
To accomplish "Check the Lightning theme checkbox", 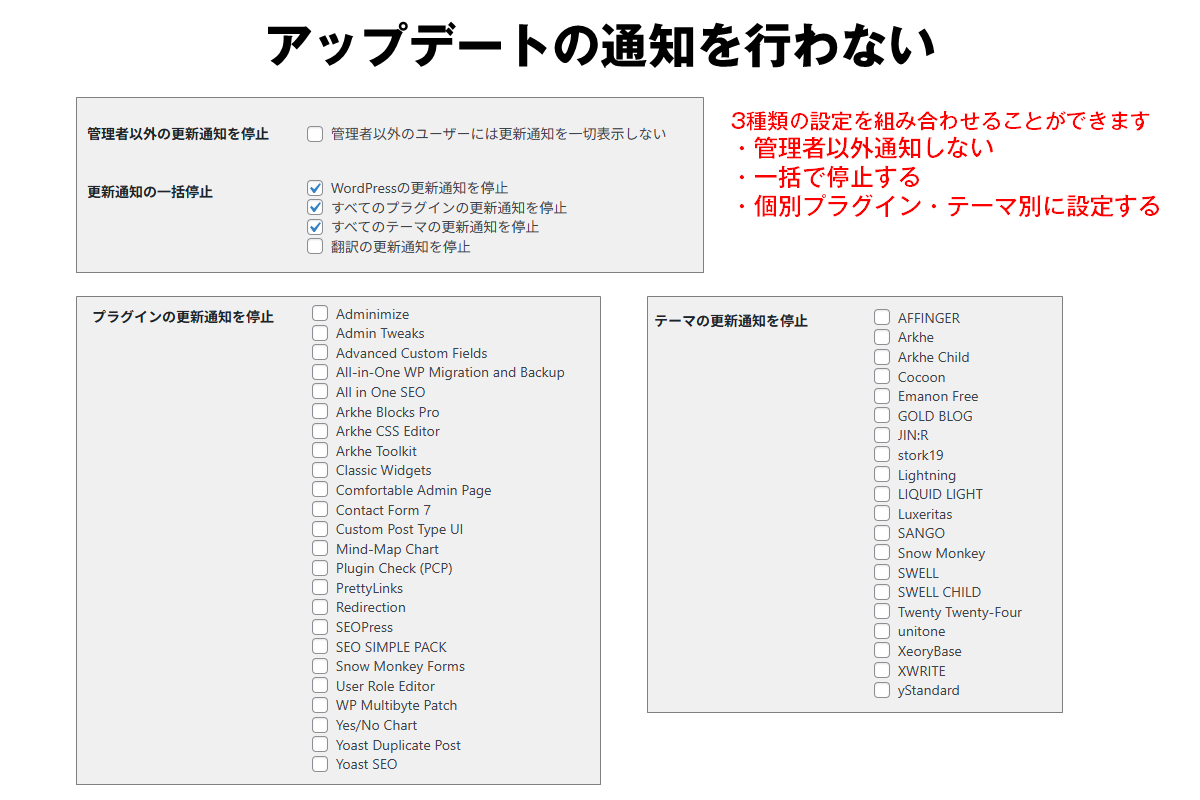I will 882,475.
